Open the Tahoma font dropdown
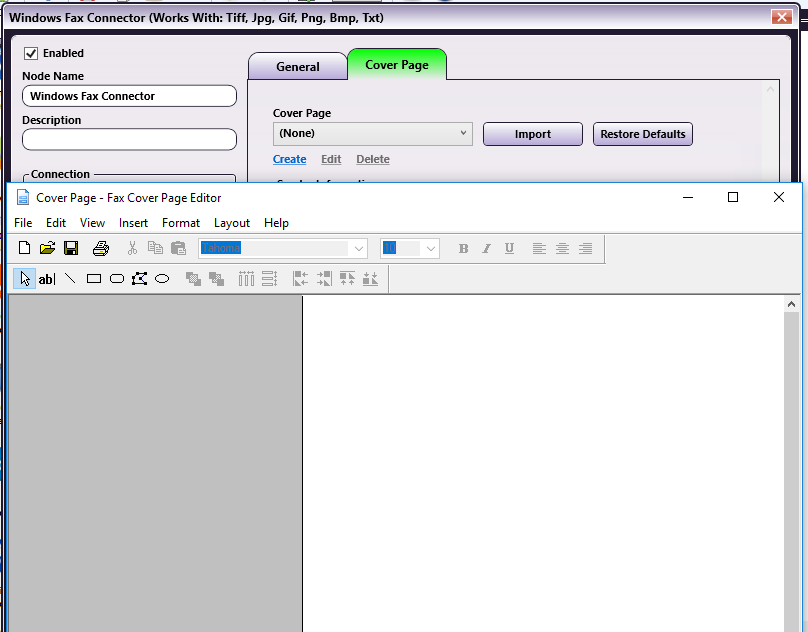808x632 pixels. 359,248
